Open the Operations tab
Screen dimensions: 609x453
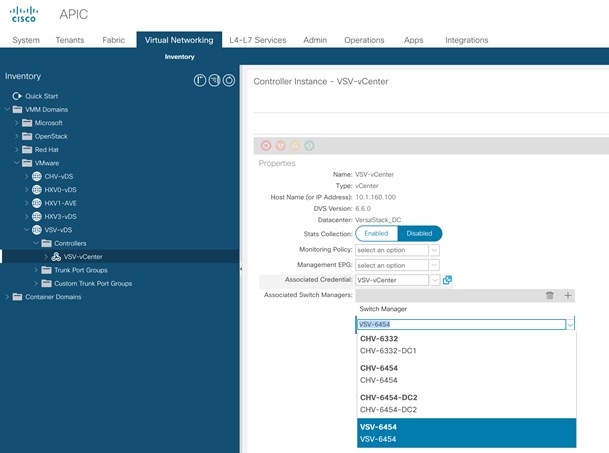364,40
